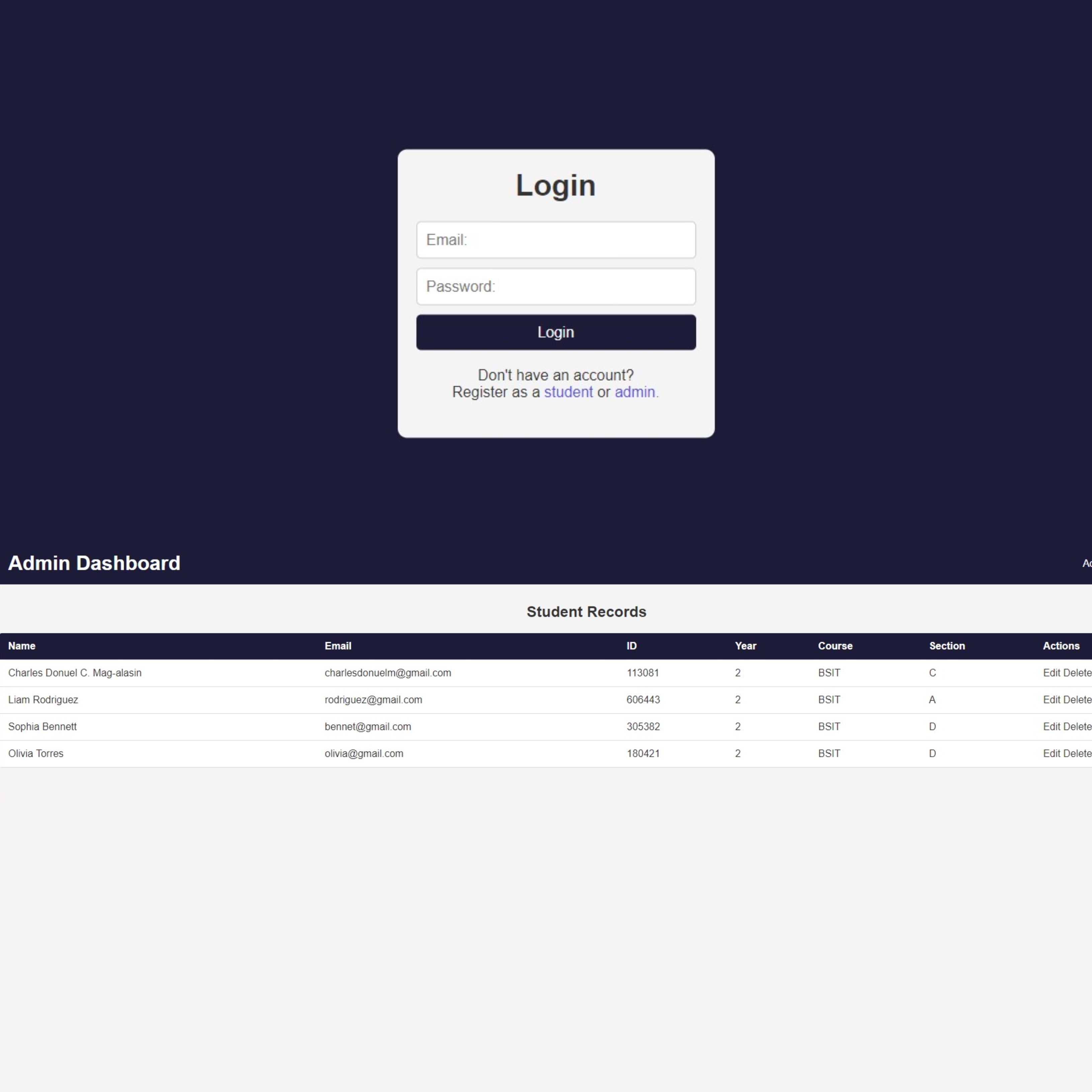Edit Olivia Torres's record
Viewport: 1092px width, 1092px height.
click(1051, 753)
